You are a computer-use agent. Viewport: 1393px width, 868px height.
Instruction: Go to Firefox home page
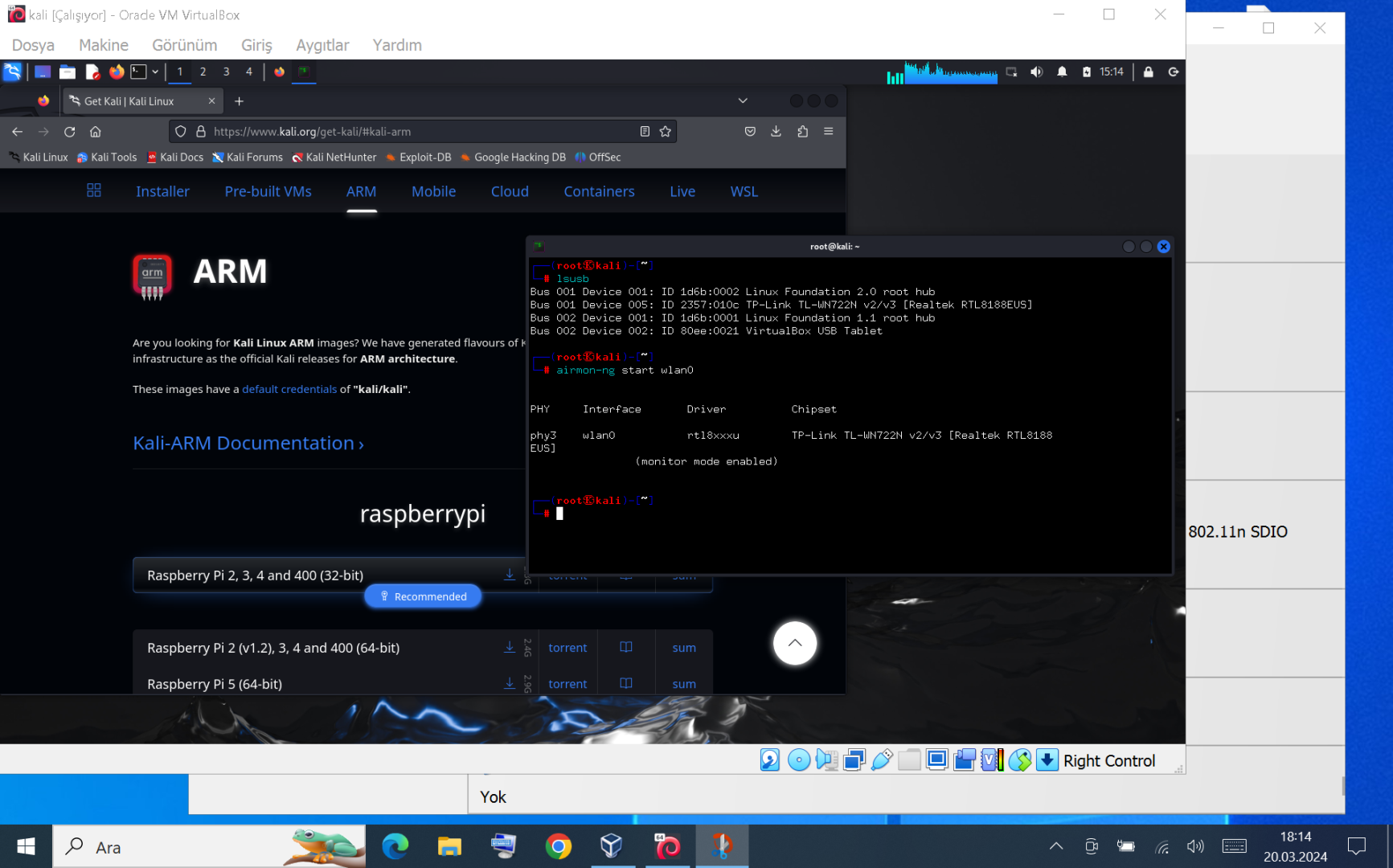96,132
